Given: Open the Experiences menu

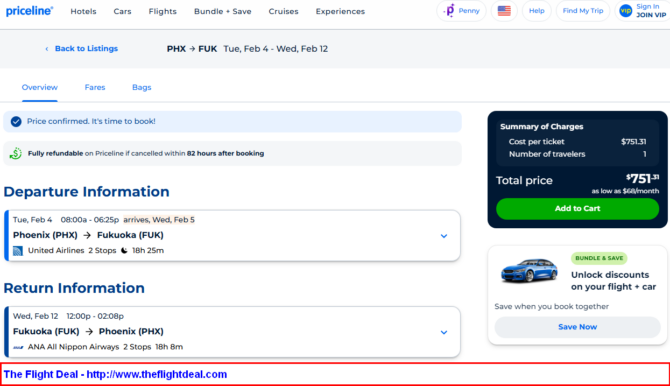Looking at the screenshot, I should pos(340,12).
